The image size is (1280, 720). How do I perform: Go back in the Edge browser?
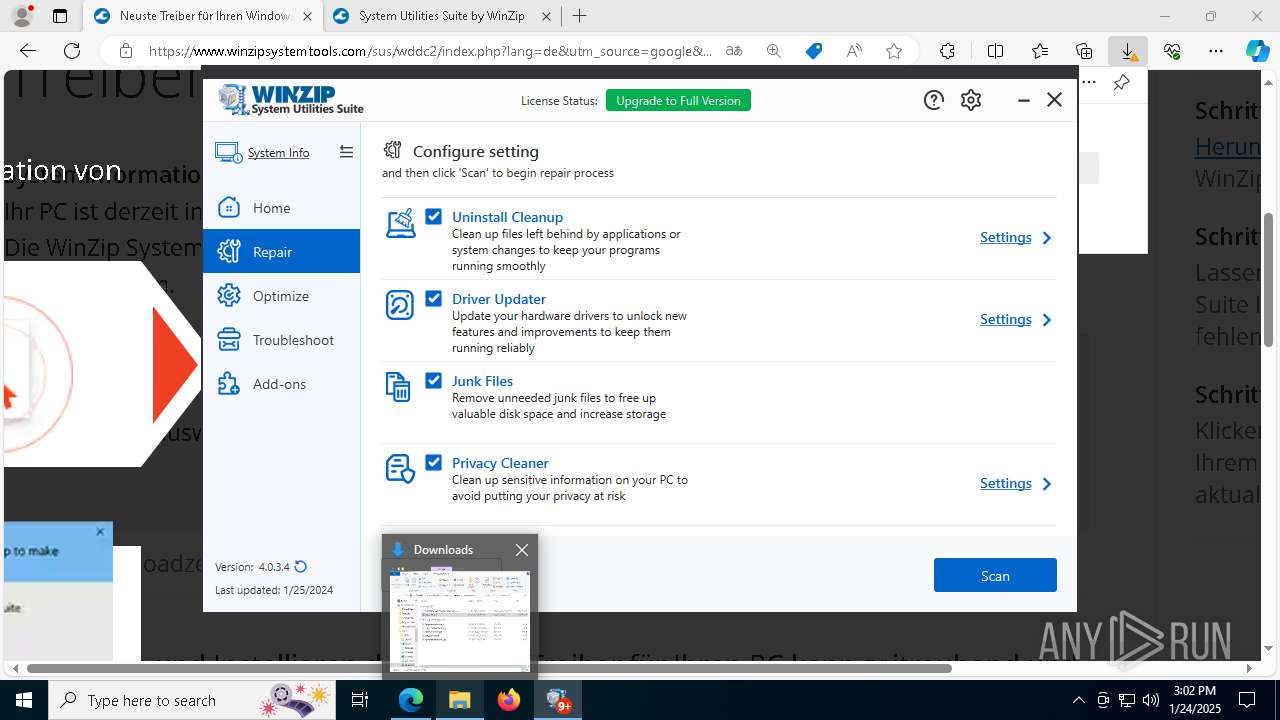pos(28,51)
